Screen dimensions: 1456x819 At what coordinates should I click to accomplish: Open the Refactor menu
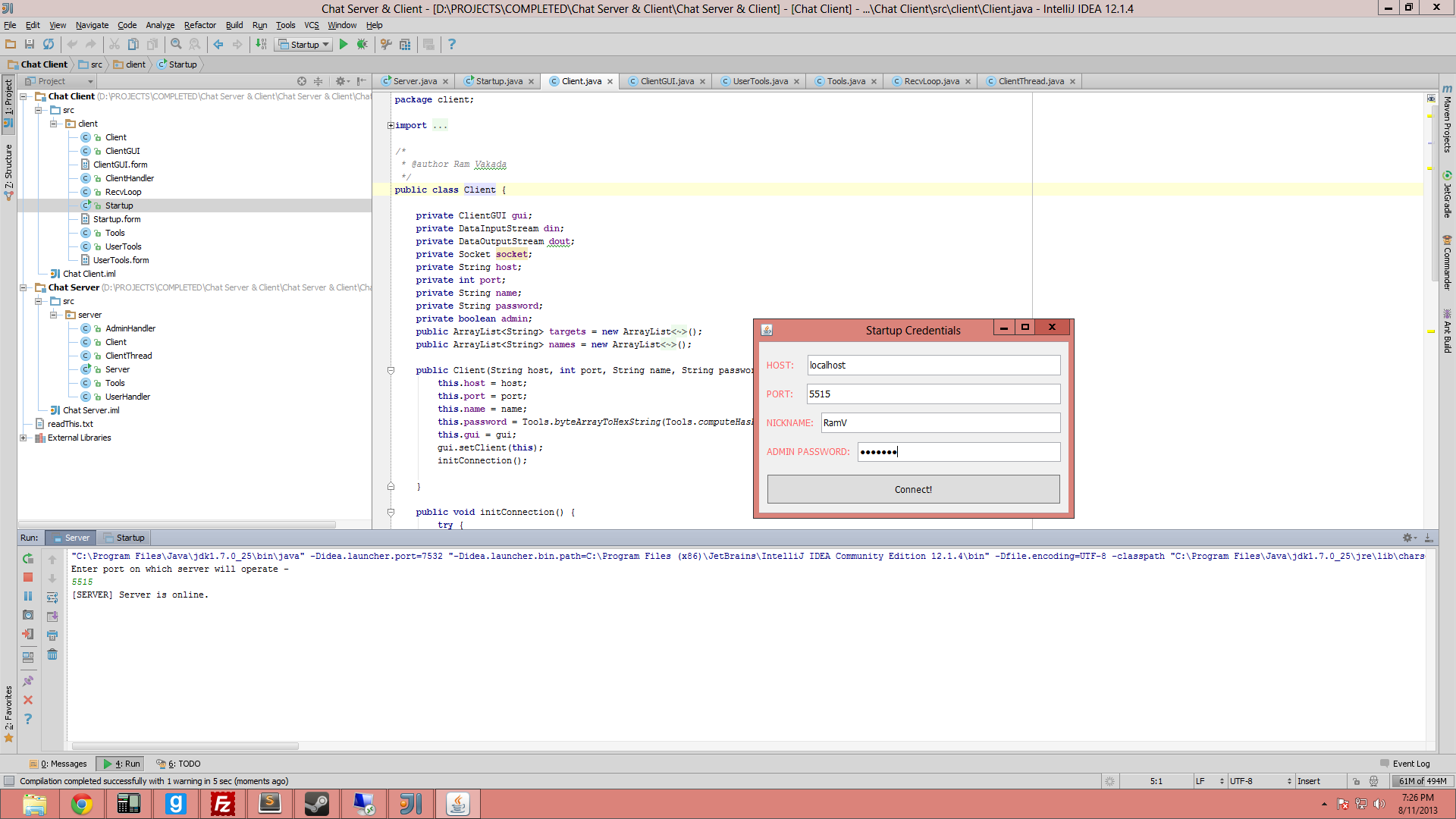[199, 25]
